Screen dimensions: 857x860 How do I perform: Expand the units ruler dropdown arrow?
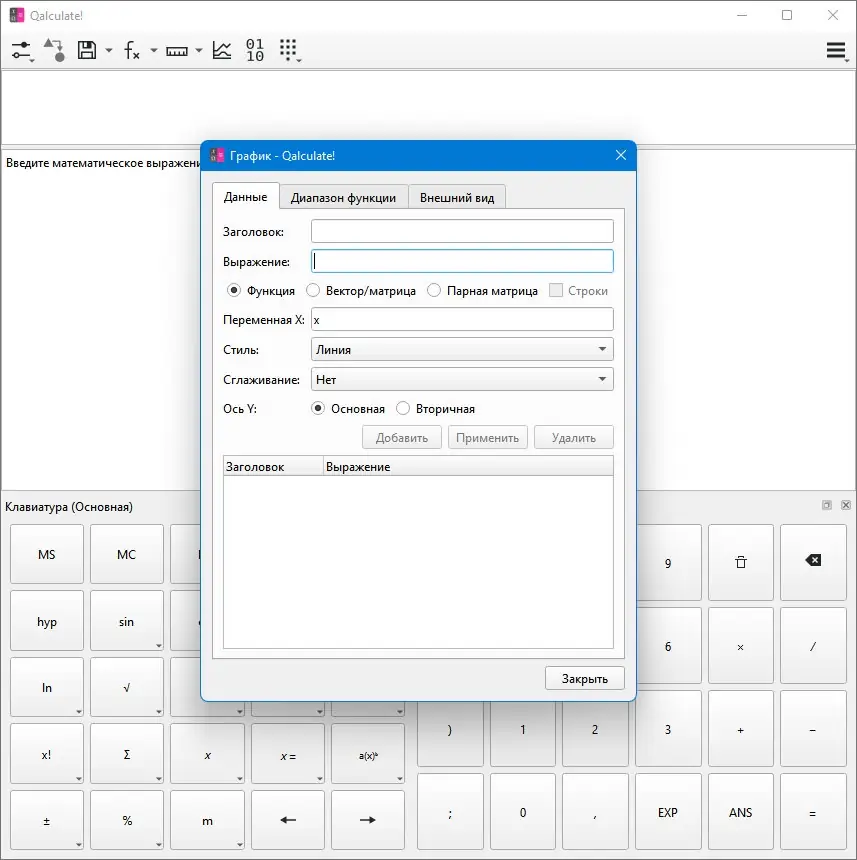coord(199,50)
